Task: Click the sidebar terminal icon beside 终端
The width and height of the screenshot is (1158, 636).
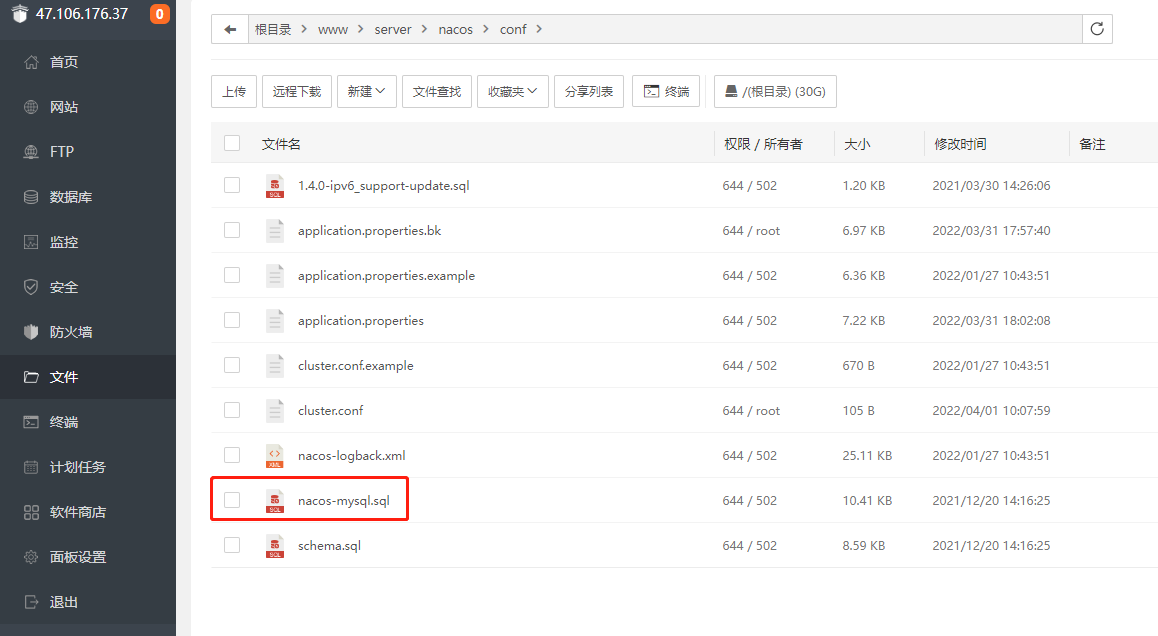Action: click(31, 423)
